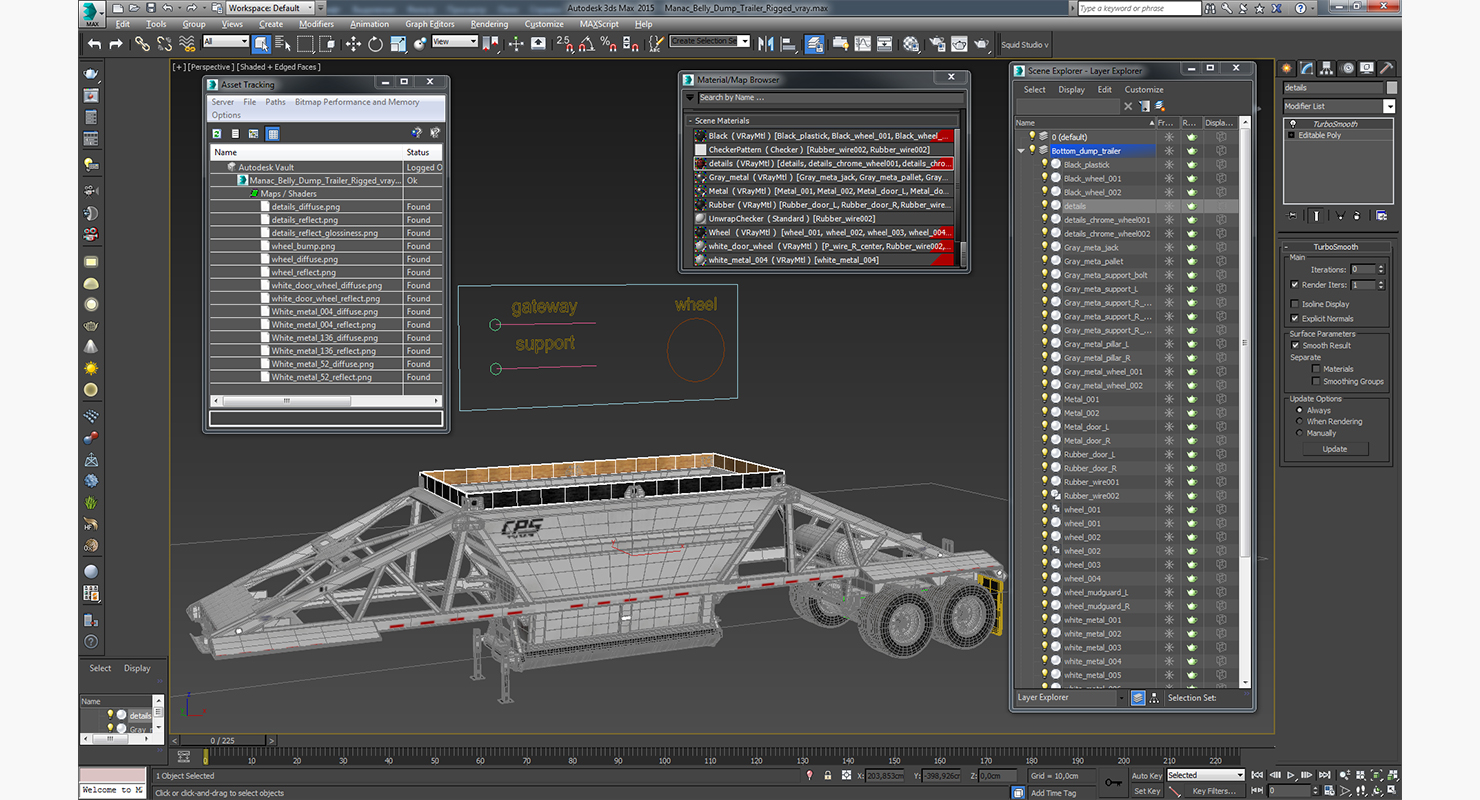Click the Key Filters button
1480x800 pixels.
[x=1215, y=791]
